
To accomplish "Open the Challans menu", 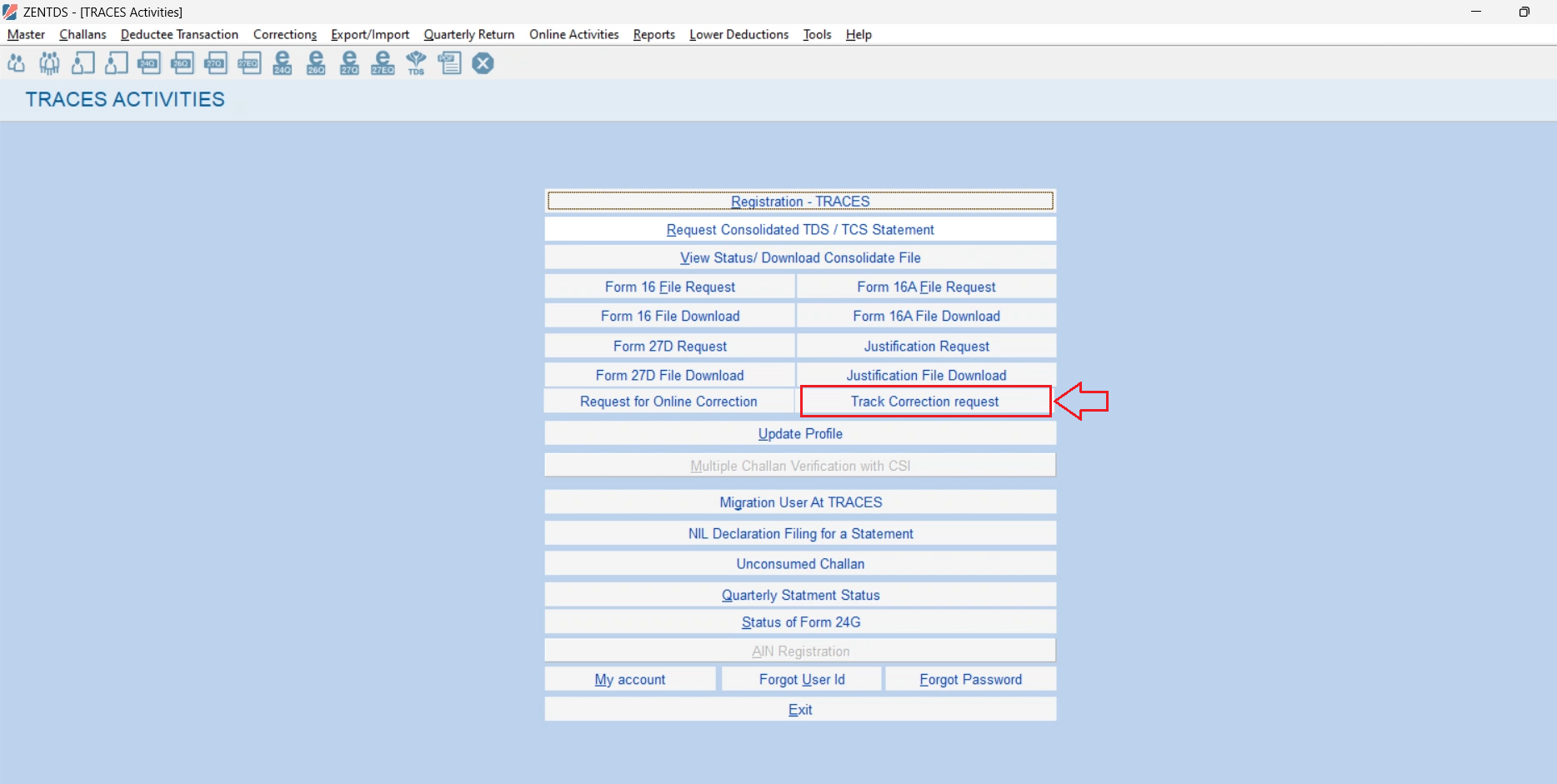I will [x=83, y=34].
